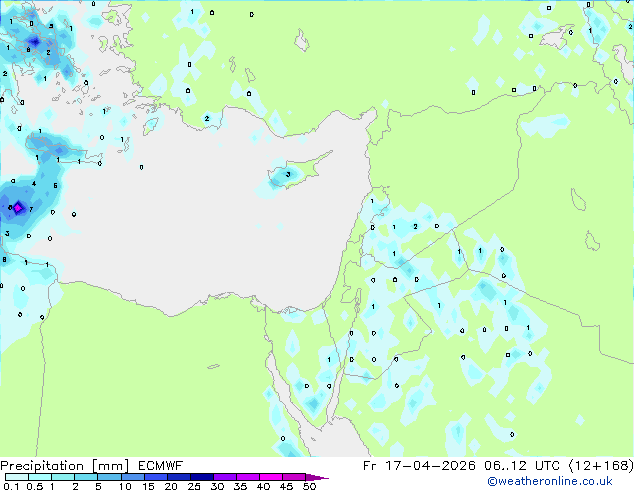Click the '3' precipitation value on Cyprus
The width and height of the screenshot is (634, 490).
pyautogui.click(x=288, y=174)
